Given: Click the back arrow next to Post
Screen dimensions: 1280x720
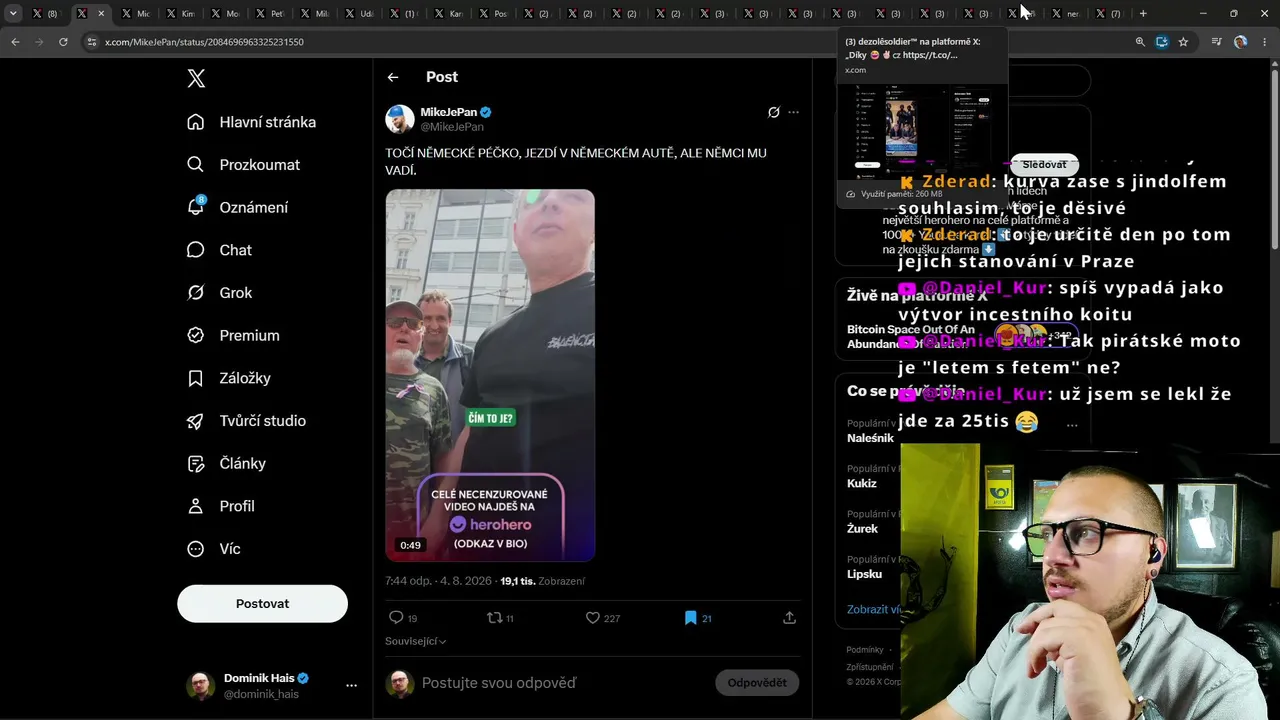Looking at the screenshot, I should click(393, 77).
